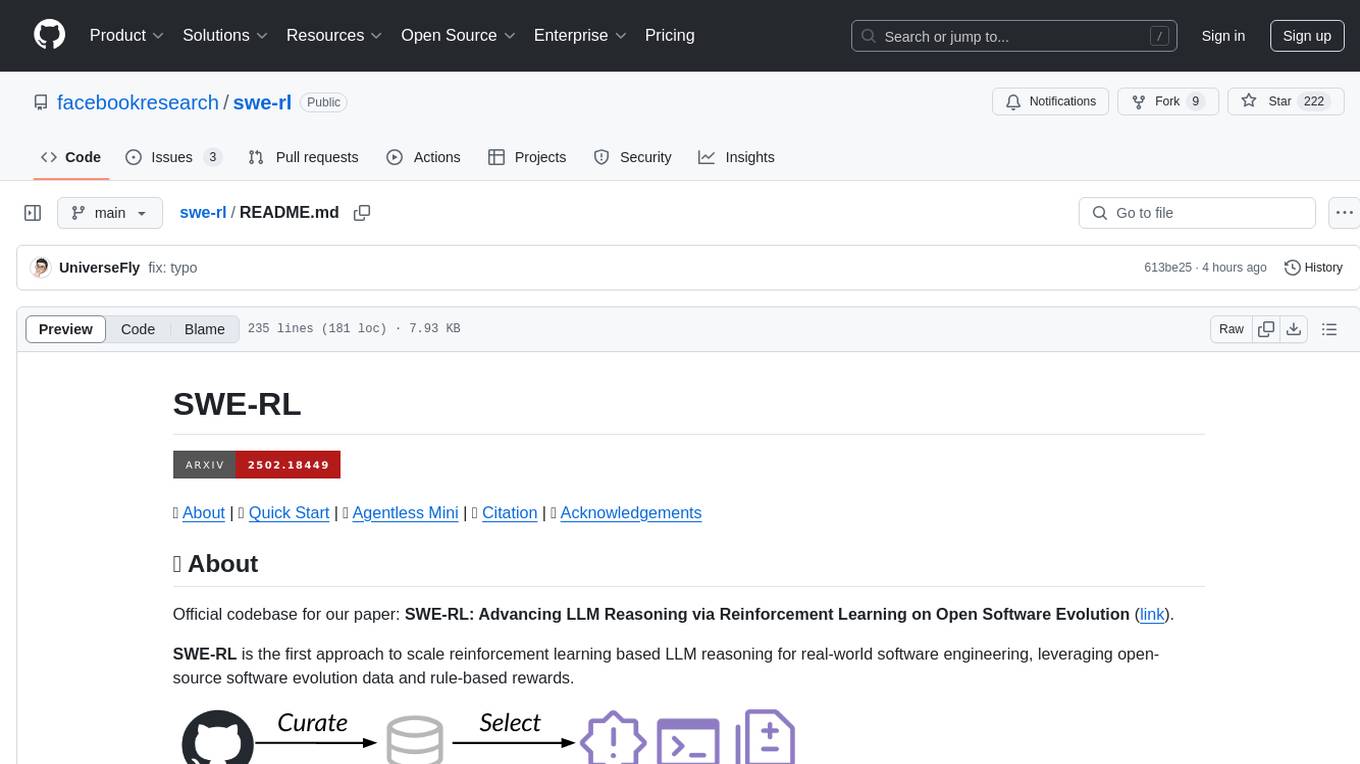The height and width of the screenshot is (764, 1360).
Task: View the file History
Action: click(1313, 267)
